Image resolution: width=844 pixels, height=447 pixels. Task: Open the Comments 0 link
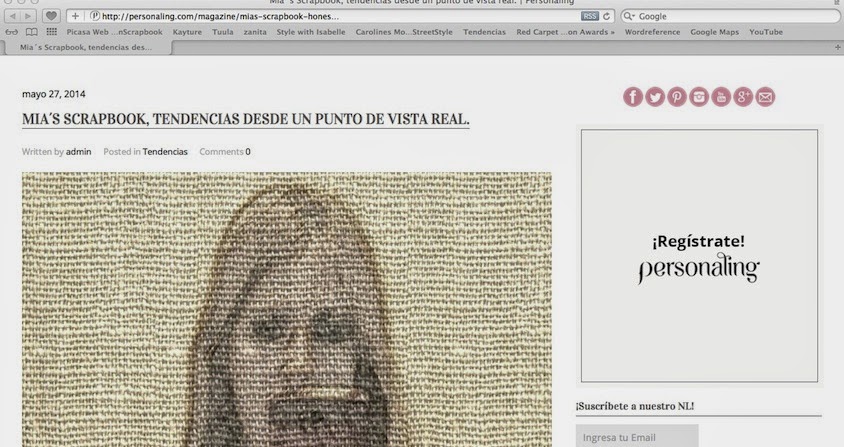point(225,152)
